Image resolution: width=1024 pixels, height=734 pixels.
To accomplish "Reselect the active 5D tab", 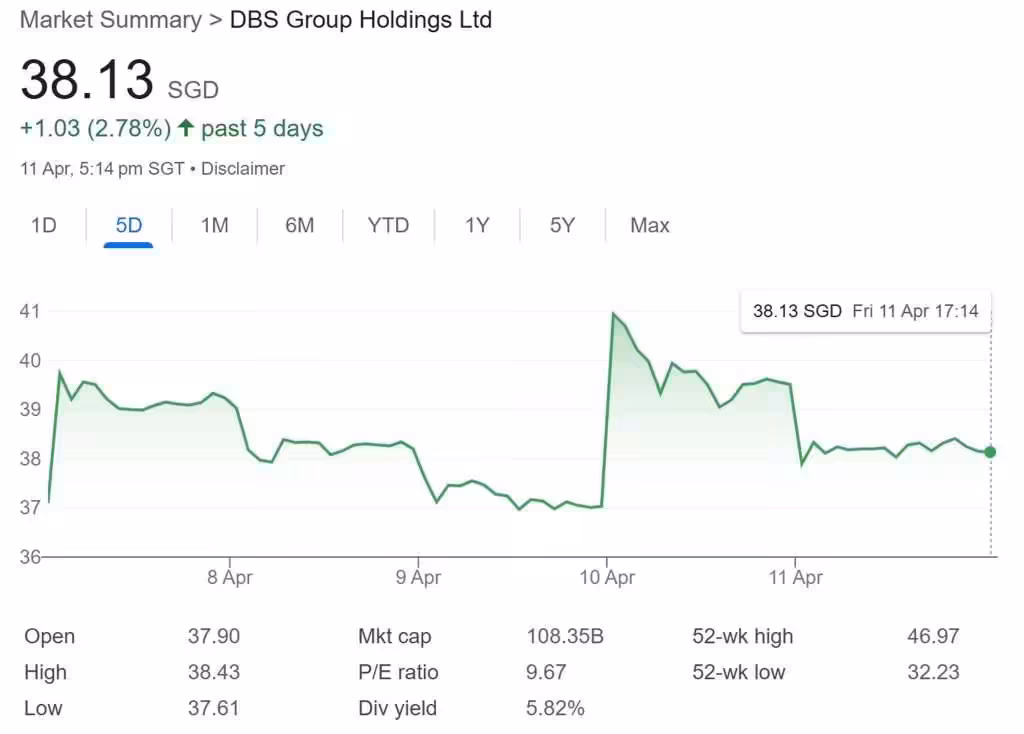I will (x=128, y=225).
